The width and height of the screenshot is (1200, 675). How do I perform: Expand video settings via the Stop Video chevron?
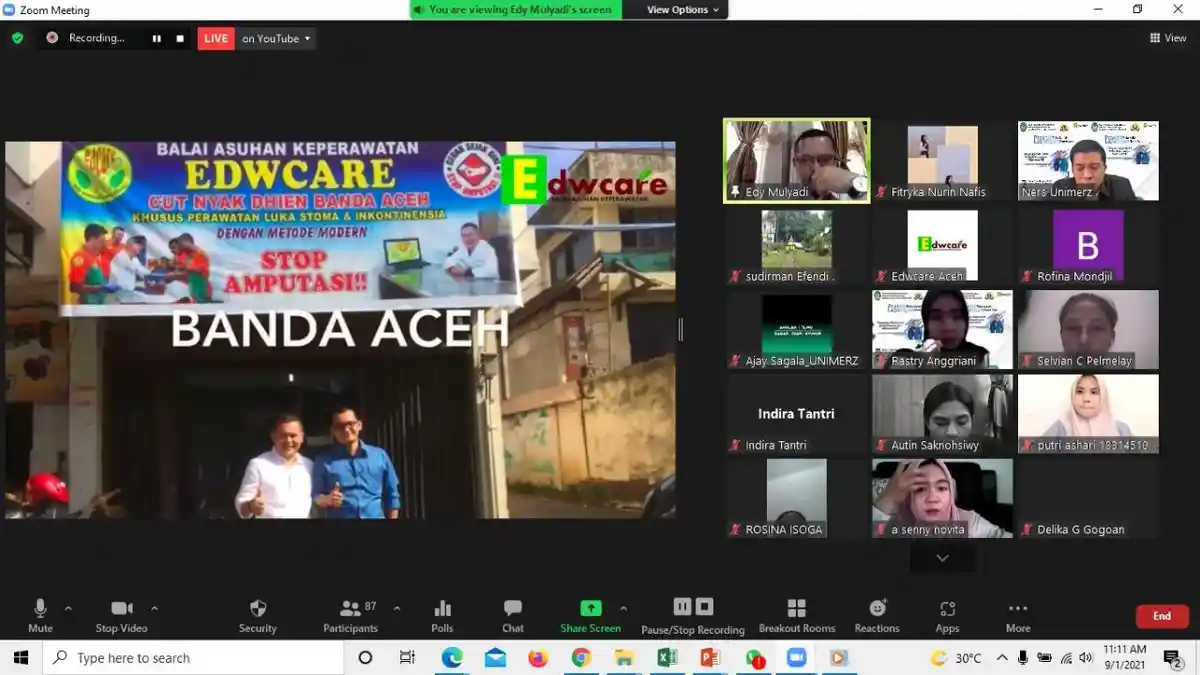coord(155,607)
